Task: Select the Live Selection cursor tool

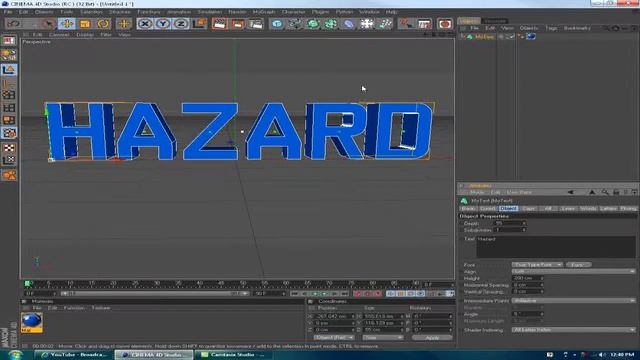Action: [x=49, y=24]
